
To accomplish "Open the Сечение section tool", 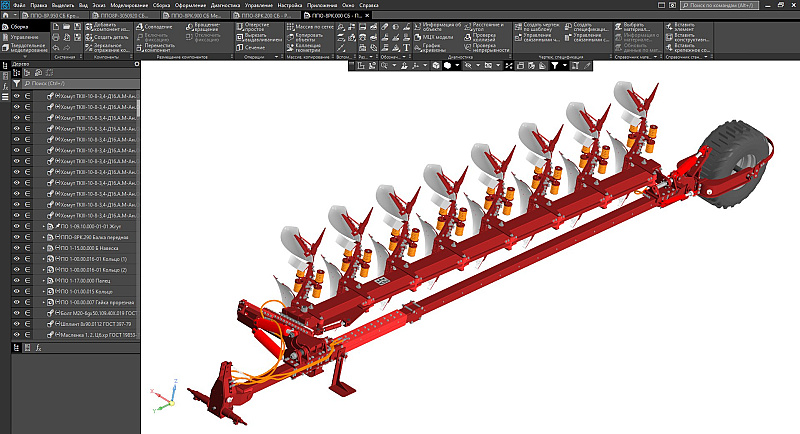I will pyautogui.click(x=257, y=47).
